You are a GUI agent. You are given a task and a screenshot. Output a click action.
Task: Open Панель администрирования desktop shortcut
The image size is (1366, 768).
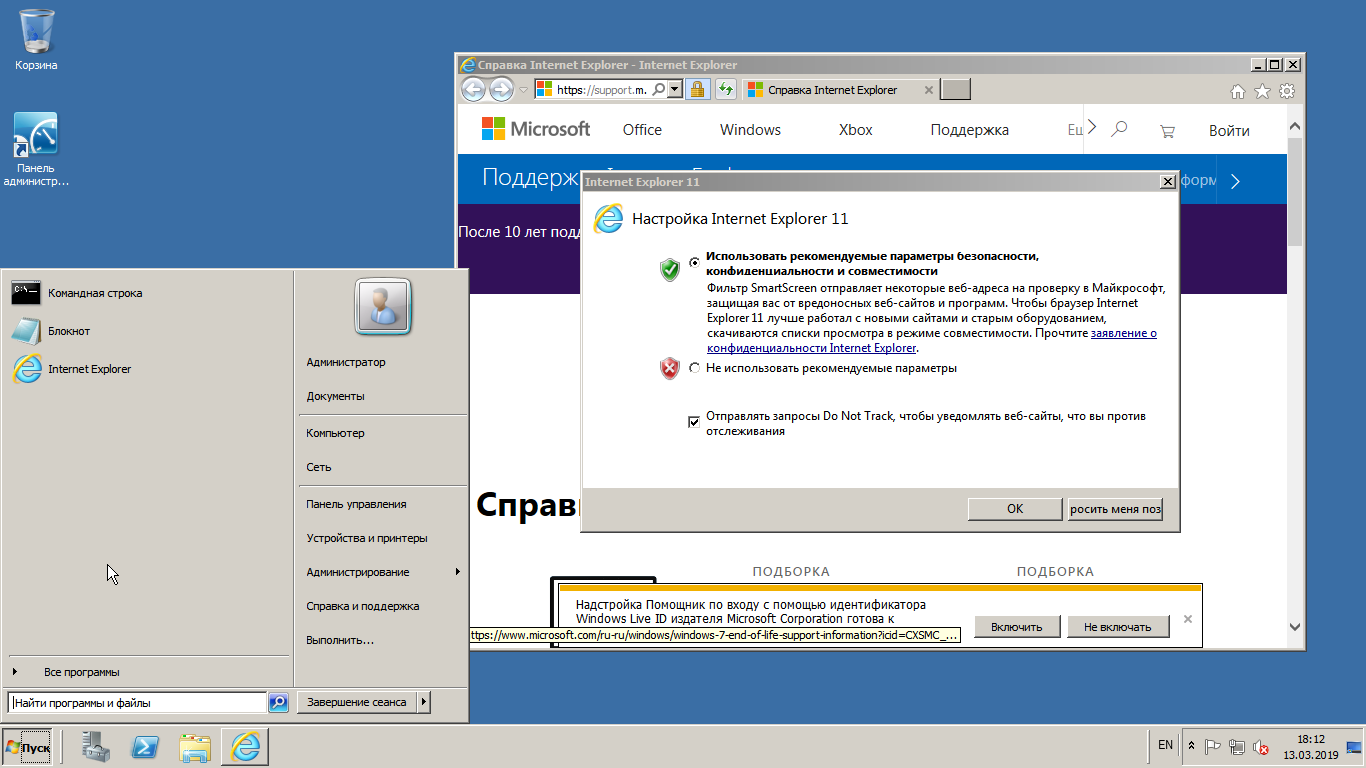[36, 150]
